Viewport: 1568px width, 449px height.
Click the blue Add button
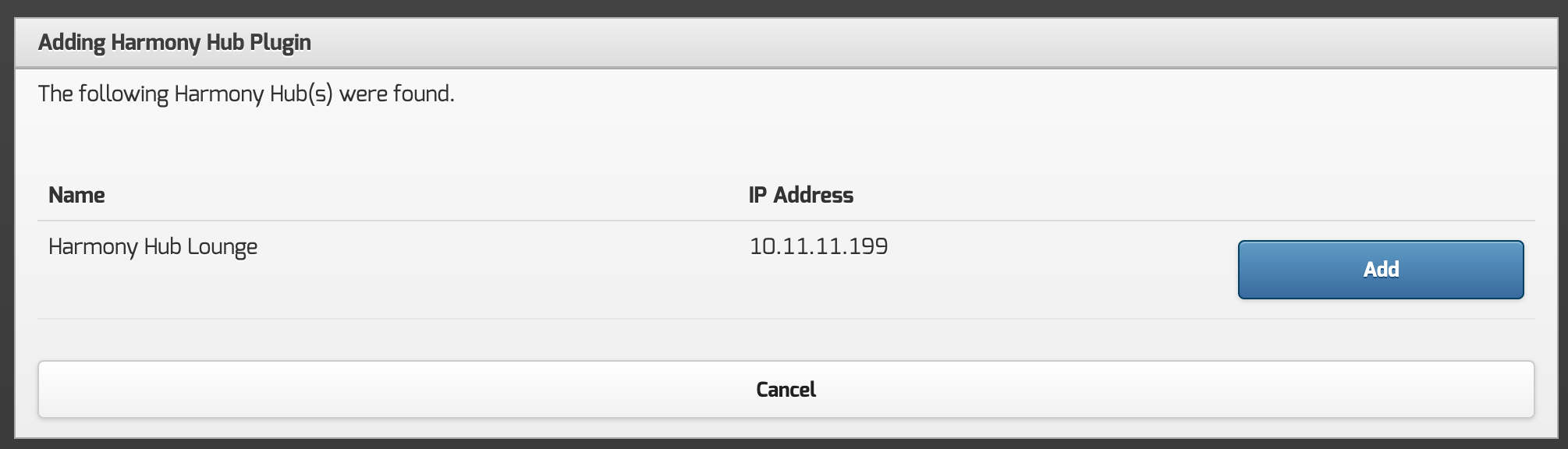click(x=1380, y=270)
